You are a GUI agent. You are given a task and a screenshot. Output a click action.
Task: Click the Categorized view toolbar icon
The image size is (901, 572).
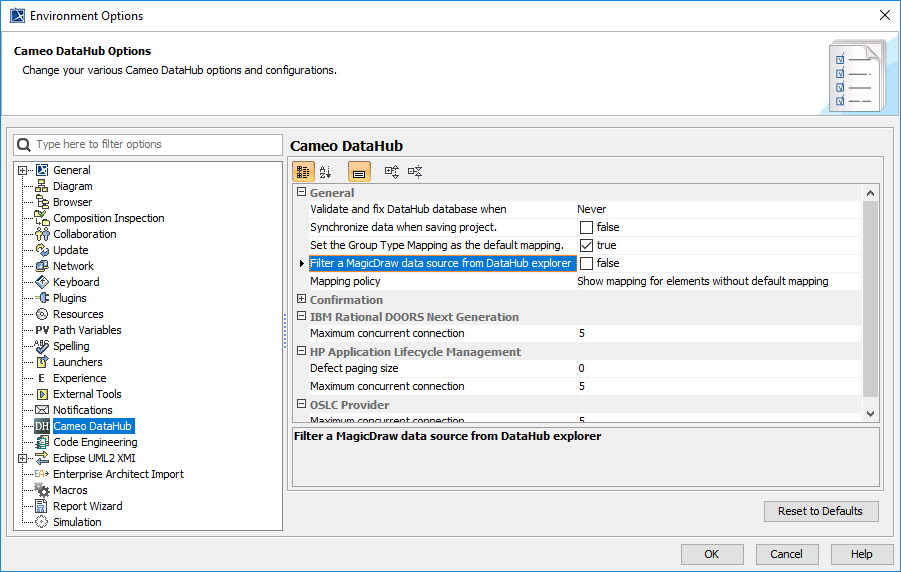click(x=303, y=172)
